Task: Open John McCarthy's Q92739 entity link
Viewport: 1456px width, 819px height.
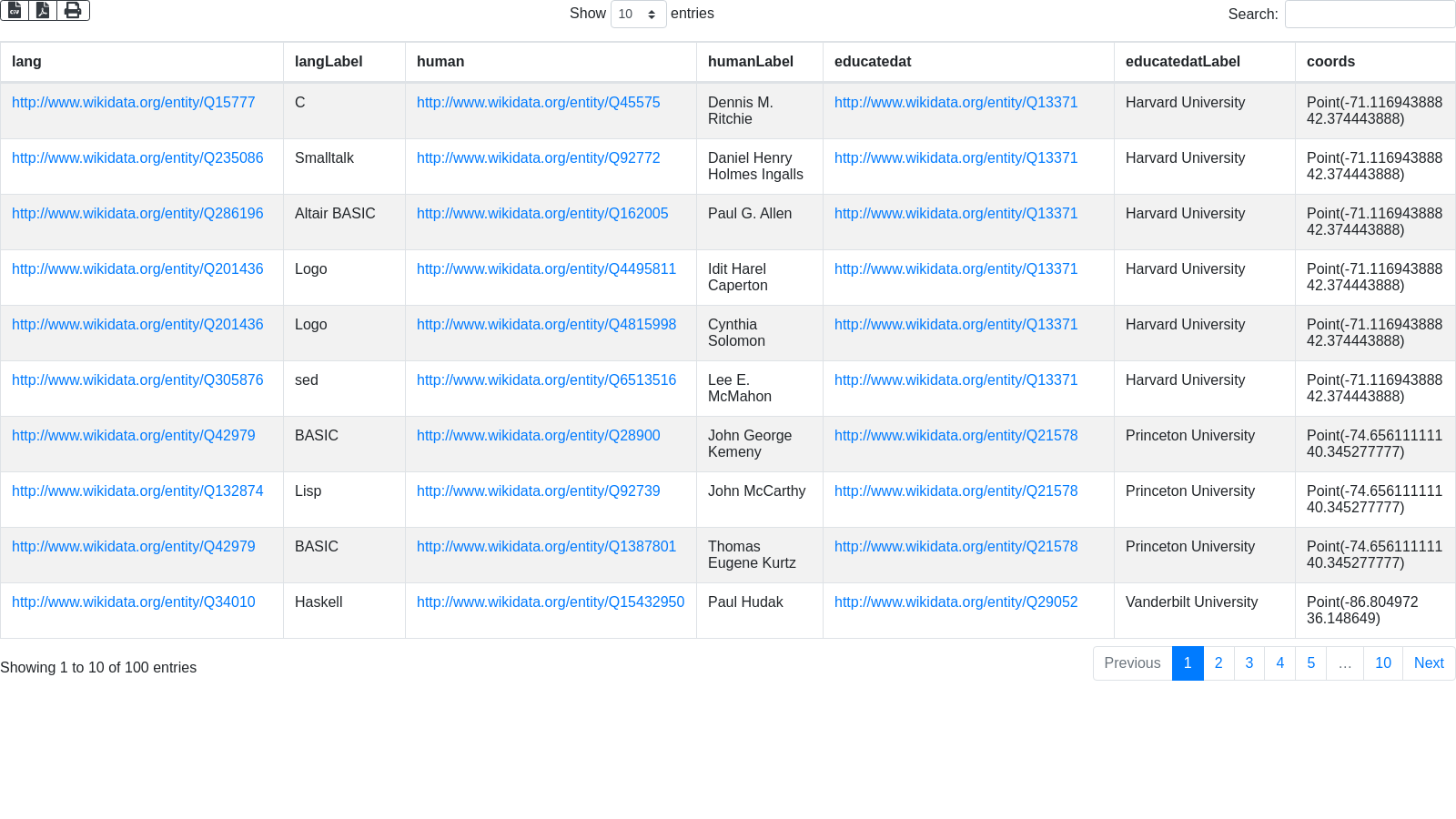Action: tap(538, 491)
